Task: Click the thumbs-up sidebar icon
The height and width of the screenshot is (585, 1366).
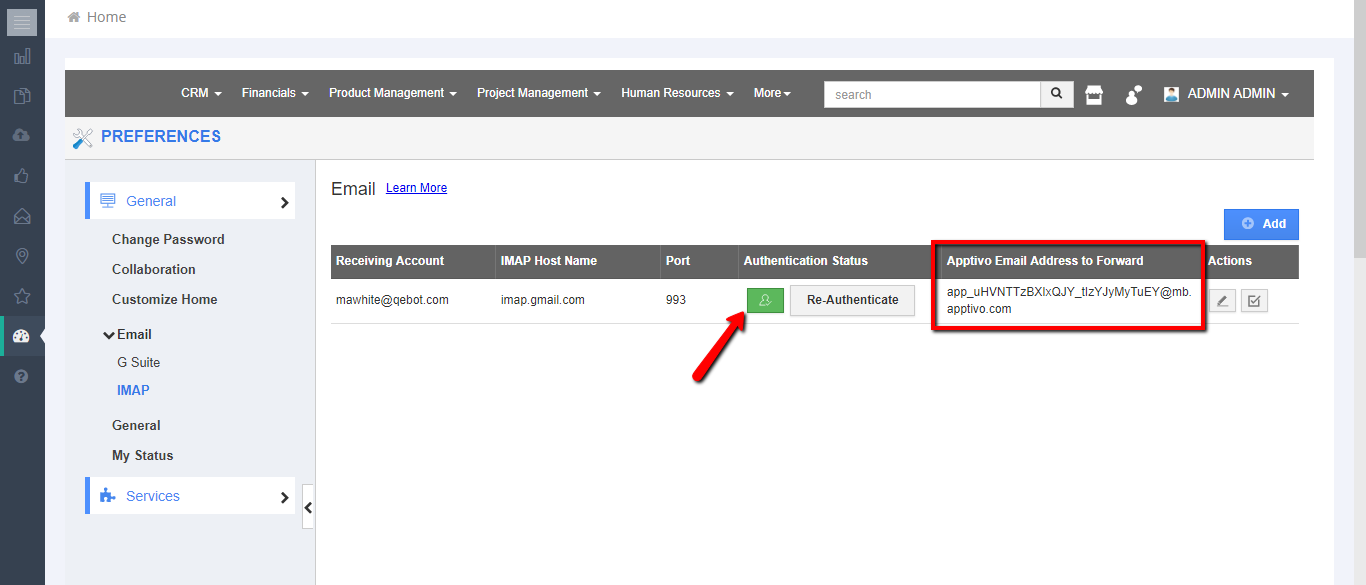Action: point(22,176)
